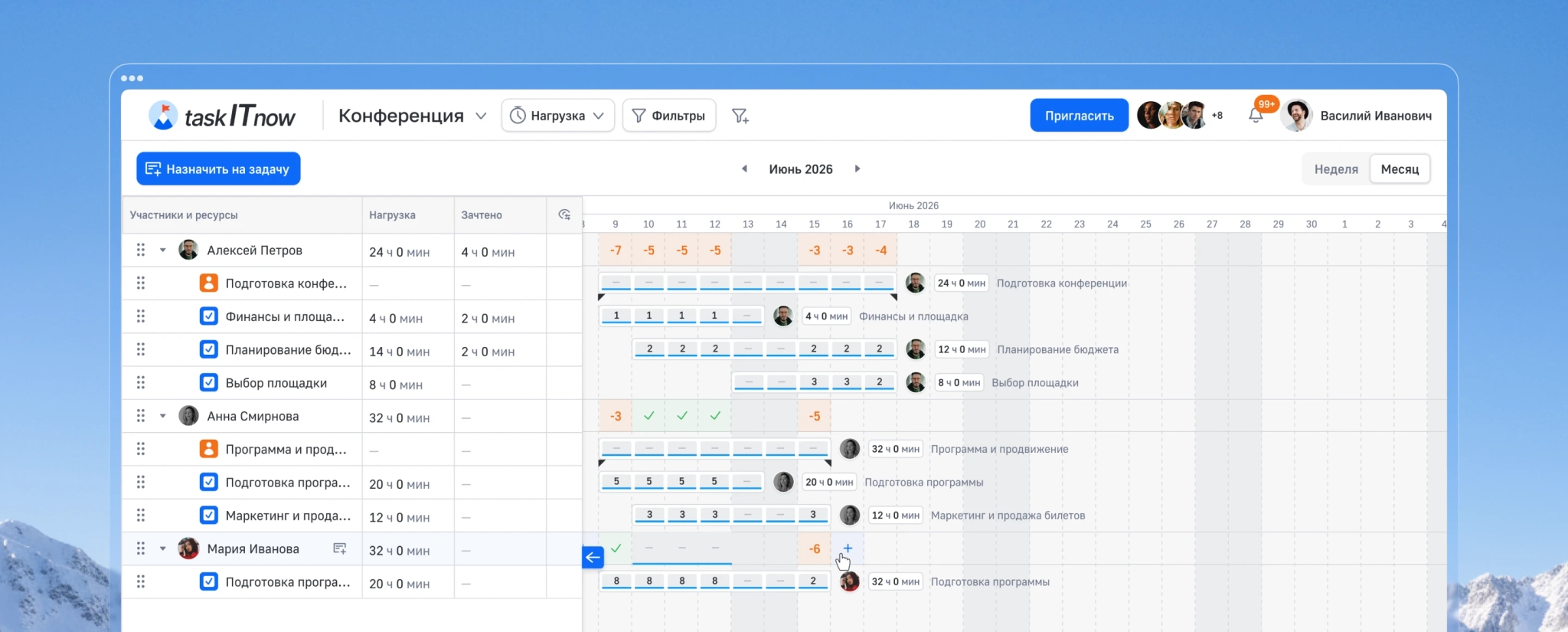1568x632 pixels.
Task: Go to next month arrow
Action: click(857, 169)
